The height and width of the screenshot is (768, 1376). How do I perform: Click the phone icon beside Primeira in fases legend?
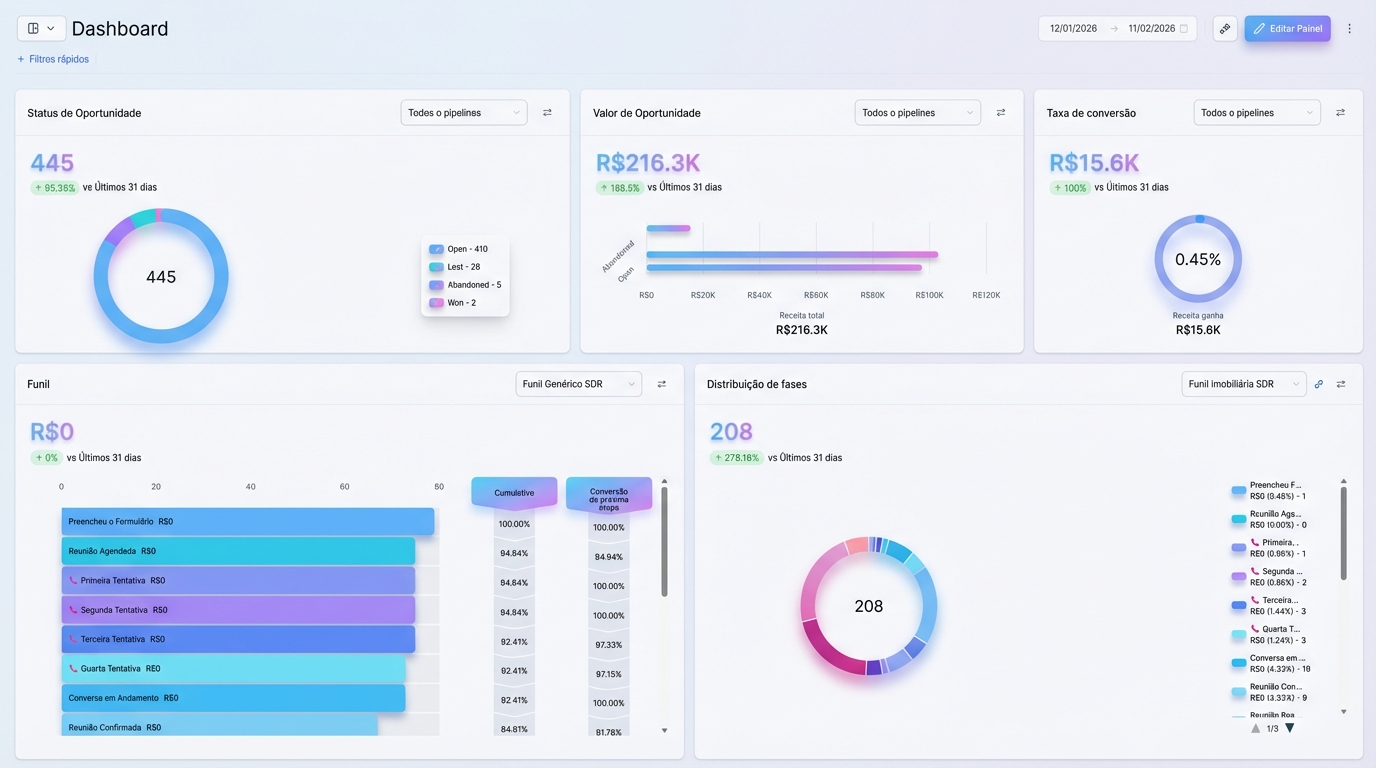click(1255, 542)
